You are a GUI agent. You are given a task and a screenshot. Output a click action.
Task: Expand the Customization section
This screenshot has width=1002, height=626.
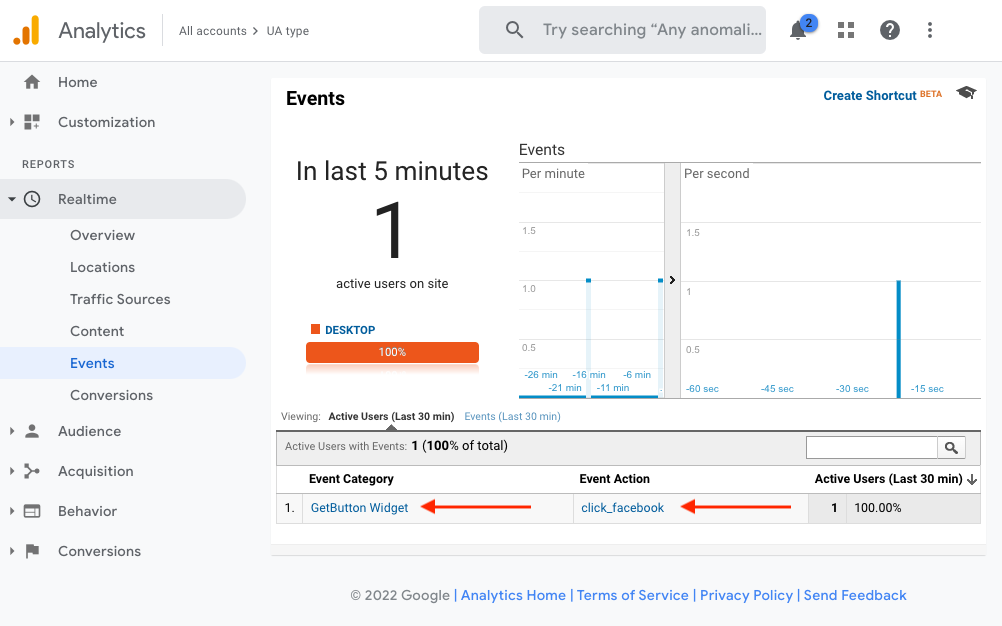13,122
